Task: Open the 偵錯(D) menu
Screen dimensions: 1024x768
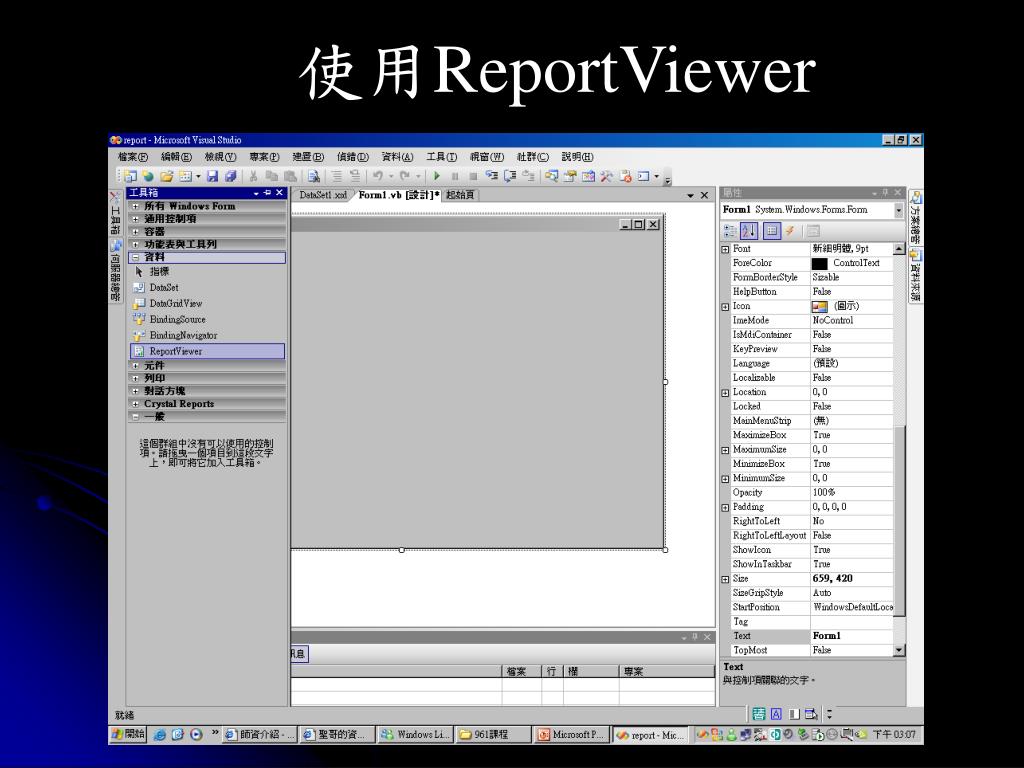Action: pyautogui.click(x=353, y=157)
